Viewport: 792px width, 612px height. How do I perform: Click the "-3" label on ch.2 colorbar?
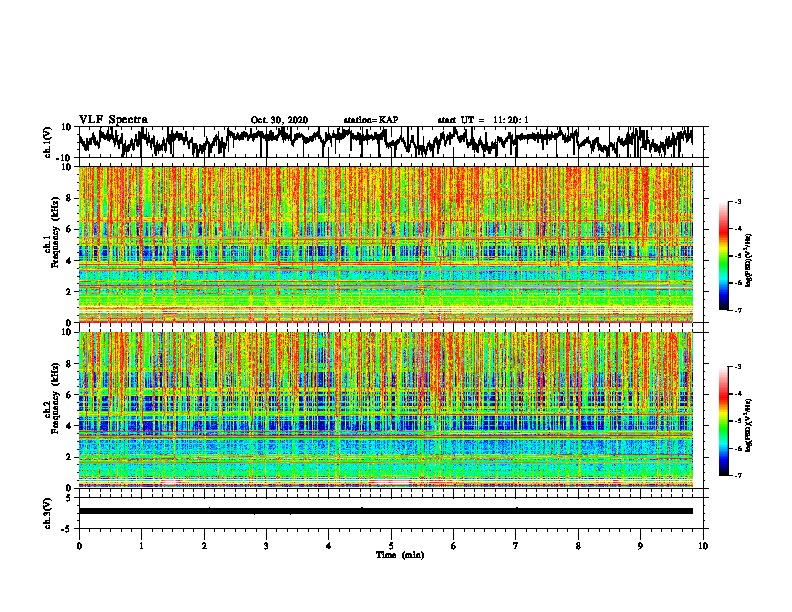[738, 367]
